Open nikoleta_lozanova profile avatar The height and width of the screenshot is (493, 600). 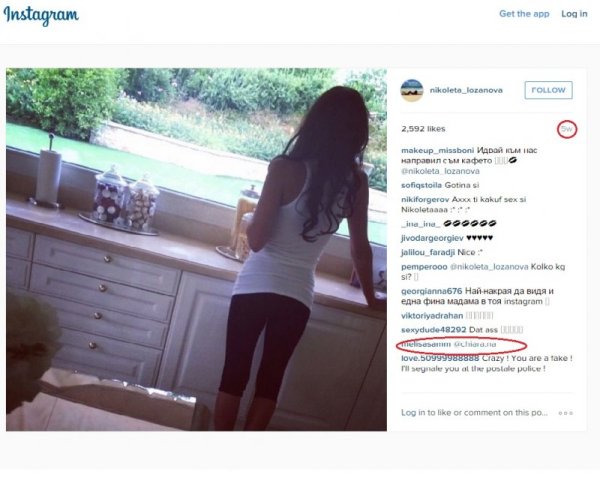412,90
